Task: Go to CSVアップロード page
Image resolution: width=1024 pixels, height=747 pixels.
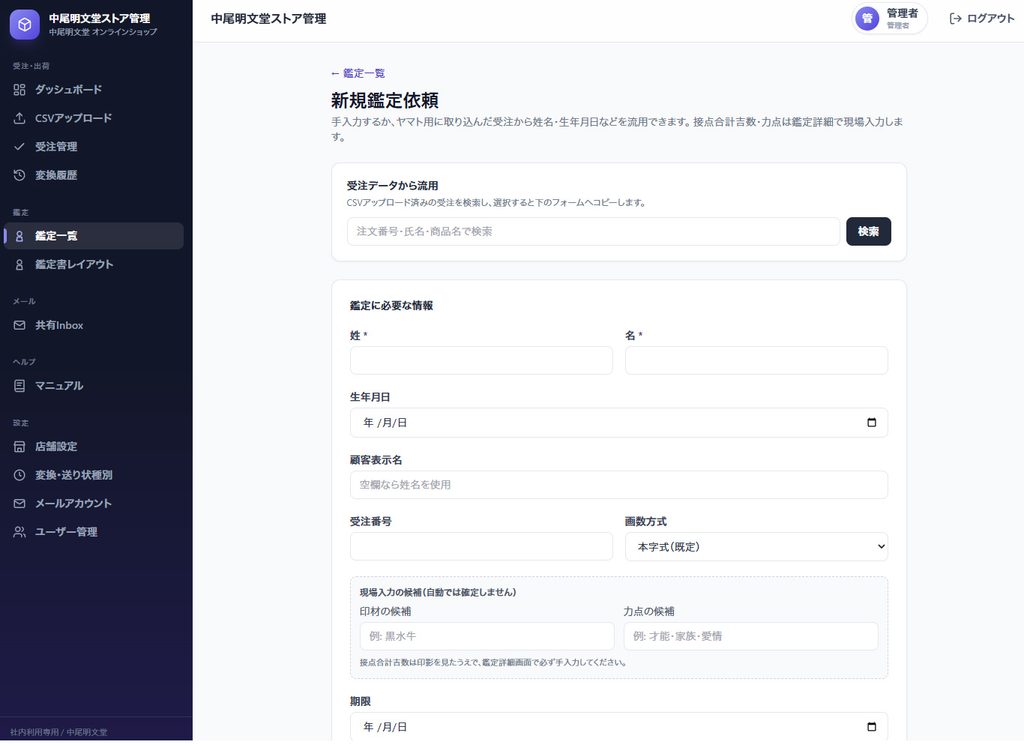Action: pos(94,118)
